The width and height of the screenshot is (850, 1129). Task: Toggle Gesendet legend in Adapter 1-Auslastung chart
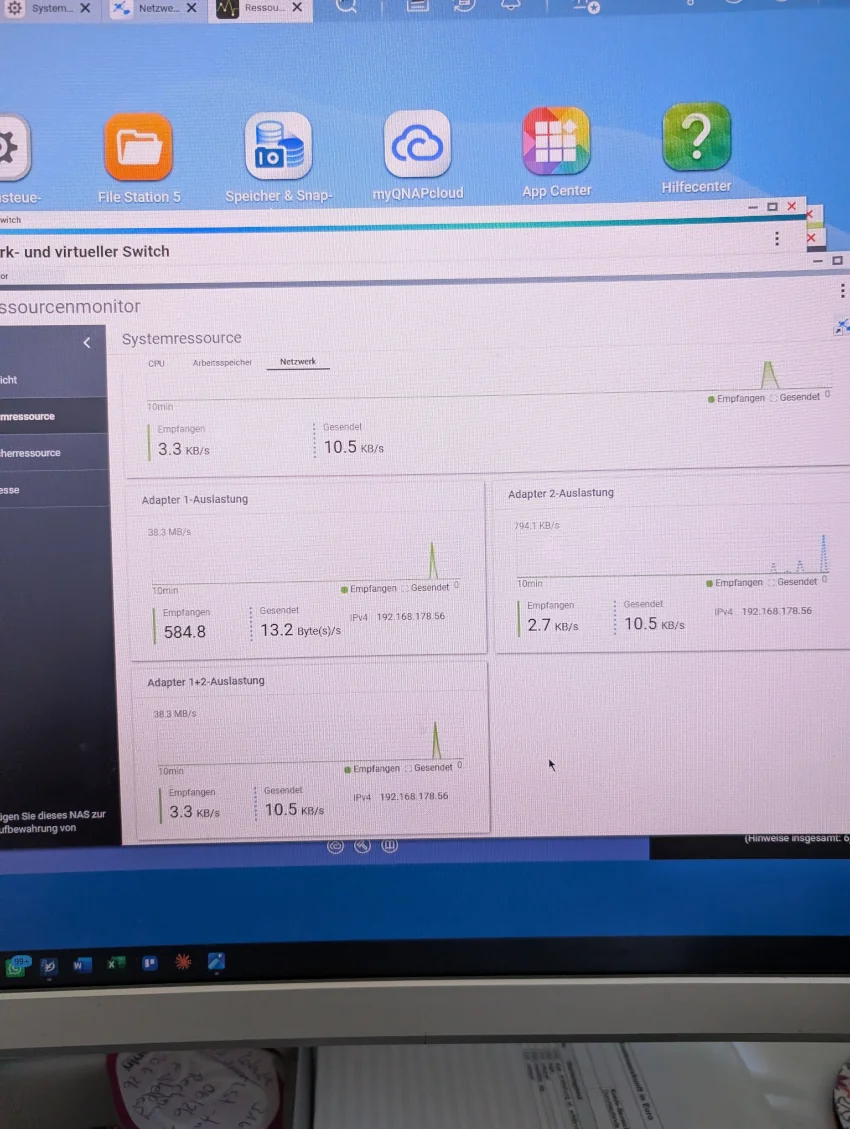[425, 588]
